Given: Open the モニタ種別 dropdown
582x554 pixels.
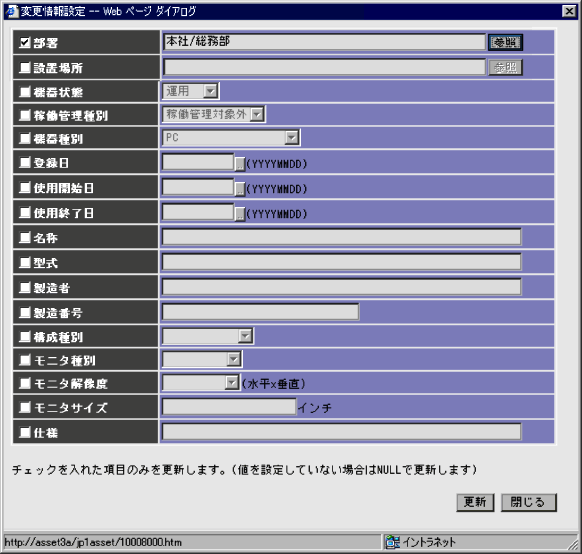Looking at the screenshot, I should [x=202, y=359].
